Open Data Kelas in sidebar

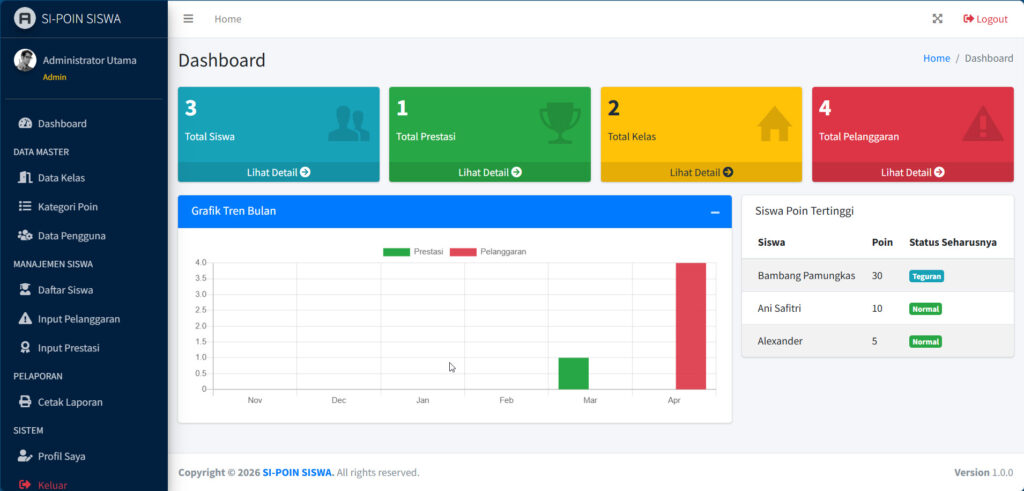[x=61, y=178]
